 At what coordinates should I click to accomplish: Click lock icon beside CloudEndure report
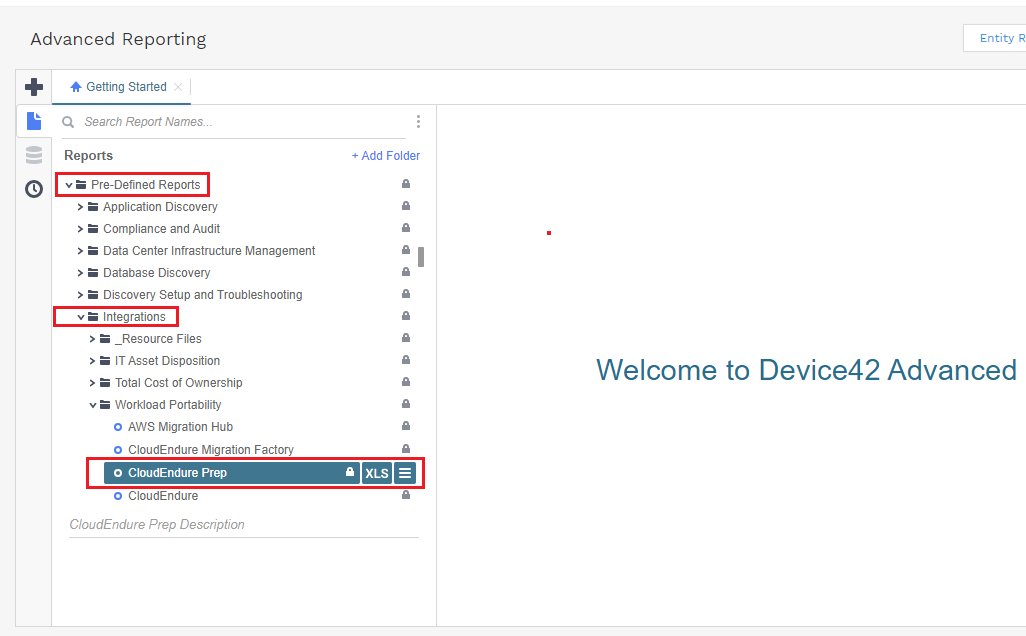pyautogui.click(x=406, y=495)
